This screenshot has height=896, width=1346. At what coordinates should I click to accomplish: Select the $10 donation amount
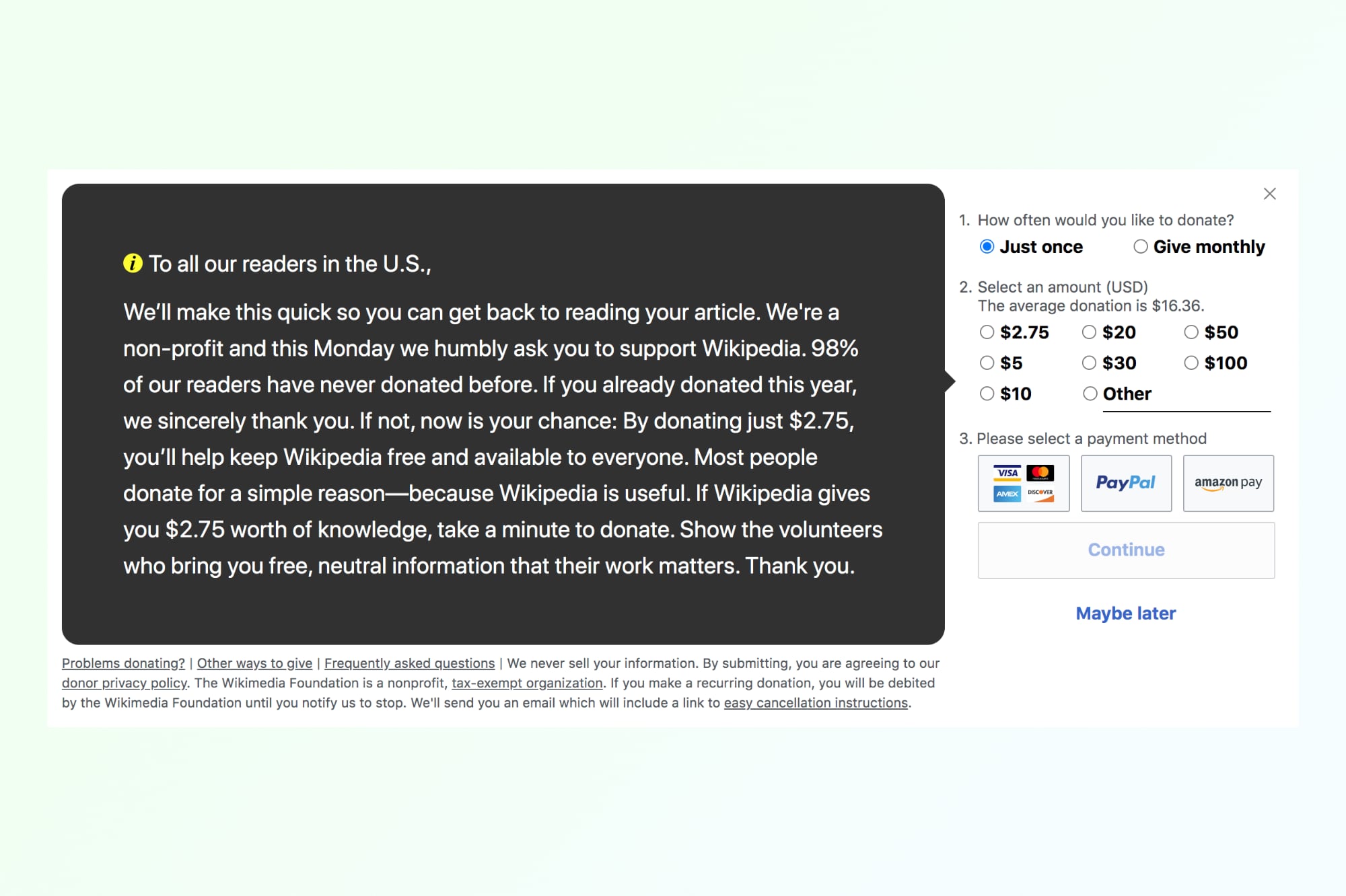pyautogui.click(x=987, y=394)
